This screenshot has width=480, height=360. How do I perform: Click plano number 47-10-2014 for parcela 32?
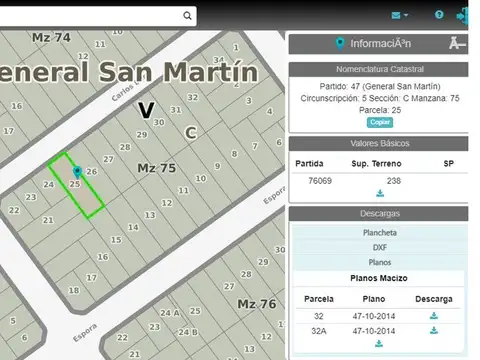tap(374, 316)
